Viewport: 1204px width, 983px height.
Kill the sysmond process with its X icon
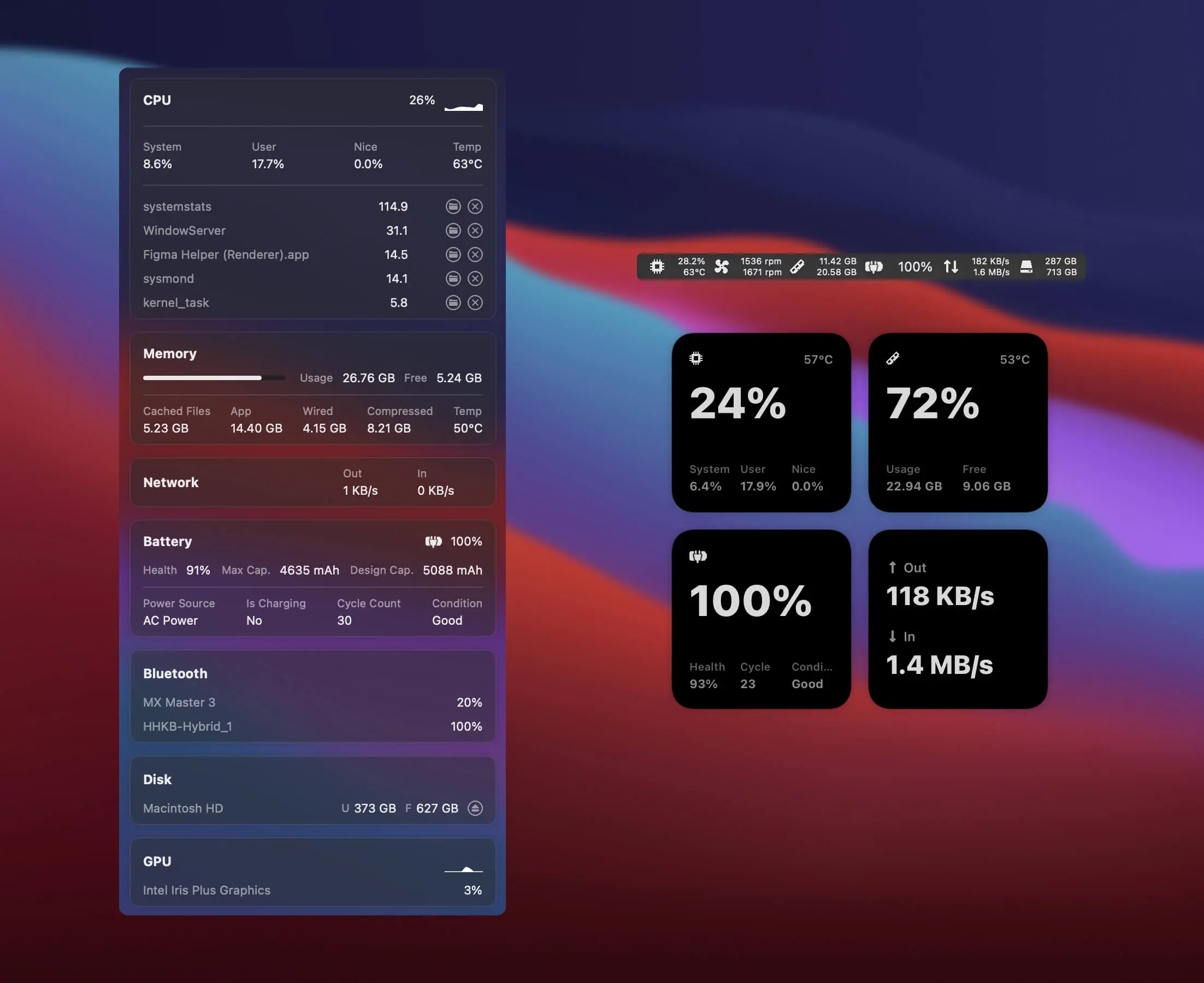click(x=475, y=279)
